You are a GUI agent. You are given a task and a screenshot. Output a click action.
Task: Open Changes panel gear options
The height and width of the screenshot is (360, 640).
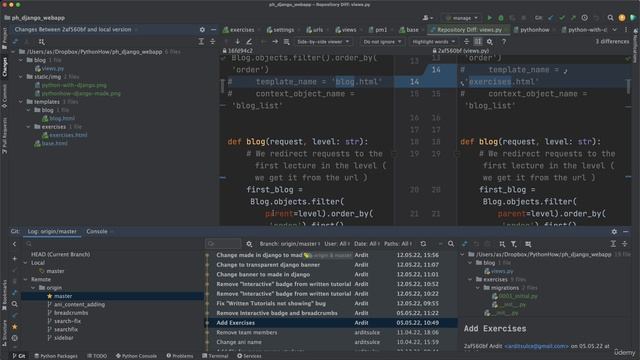202,30
